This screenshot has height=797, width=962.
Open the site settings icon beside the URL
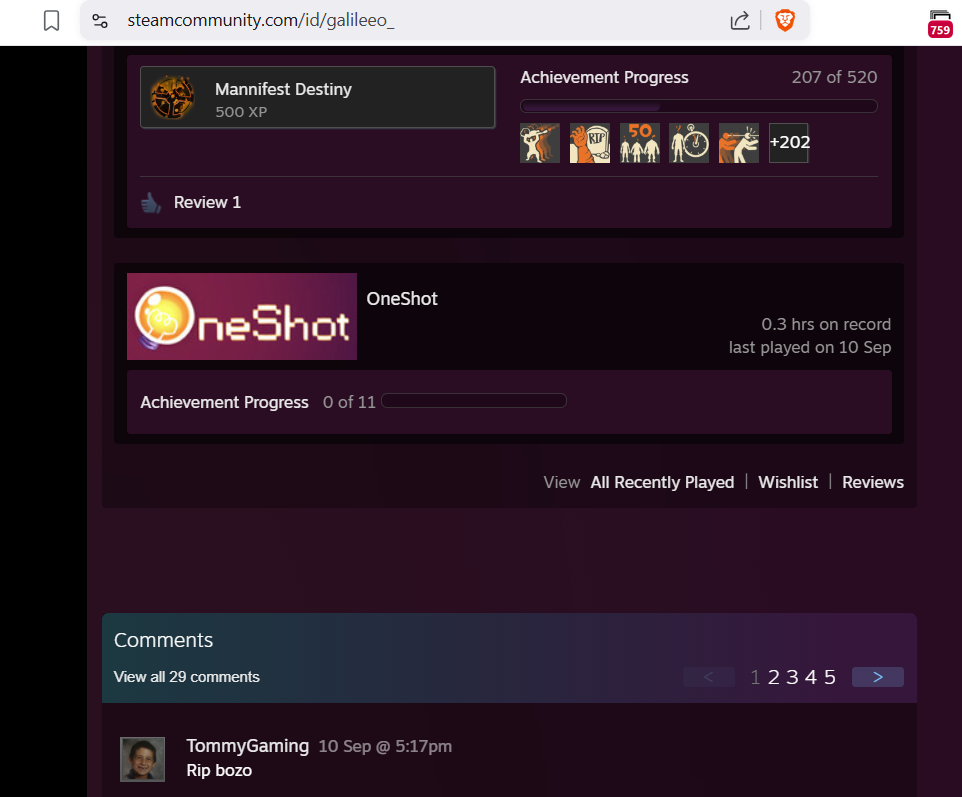100,21
